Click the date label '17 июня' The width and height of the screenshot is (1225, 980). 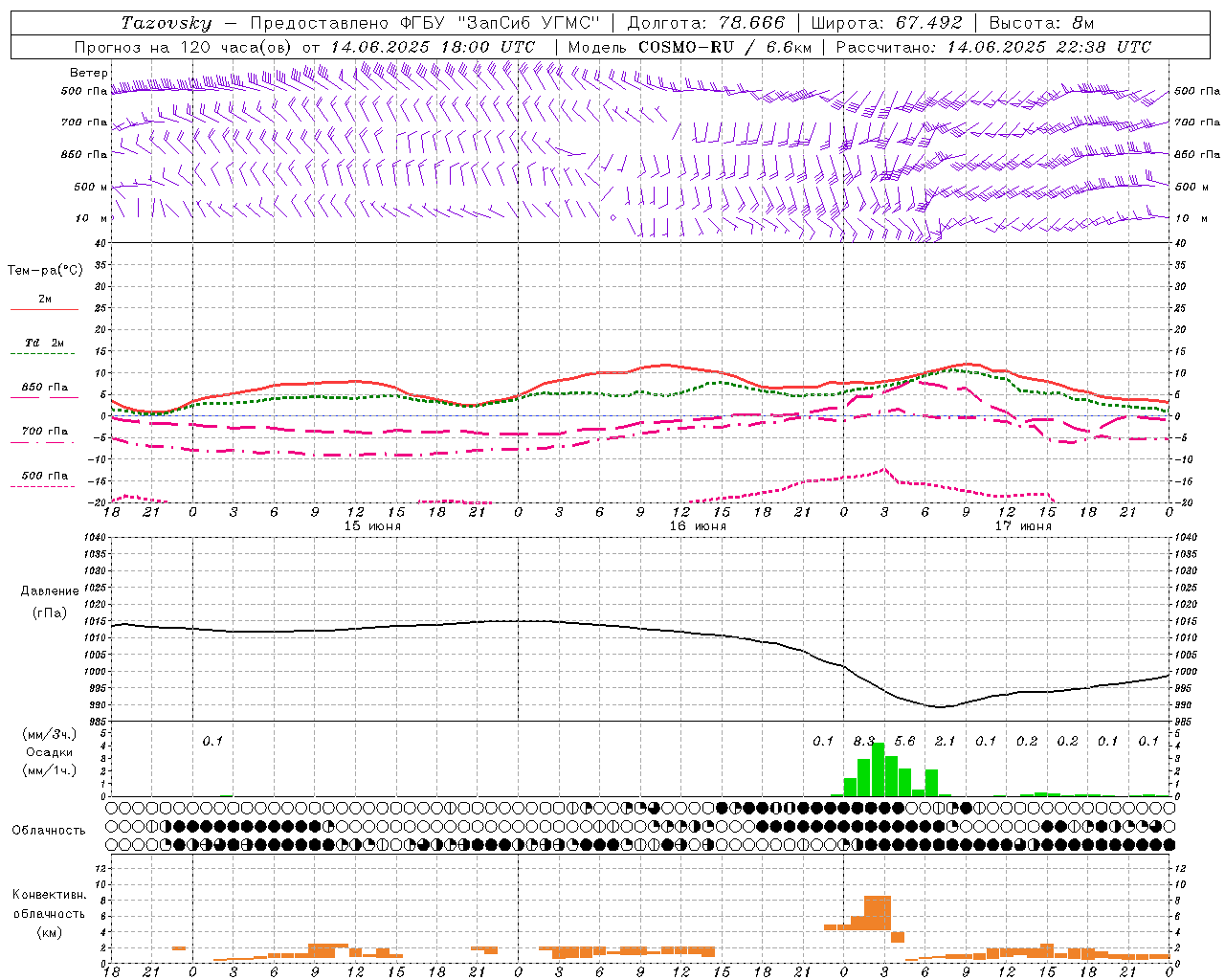pos(1023,525)
